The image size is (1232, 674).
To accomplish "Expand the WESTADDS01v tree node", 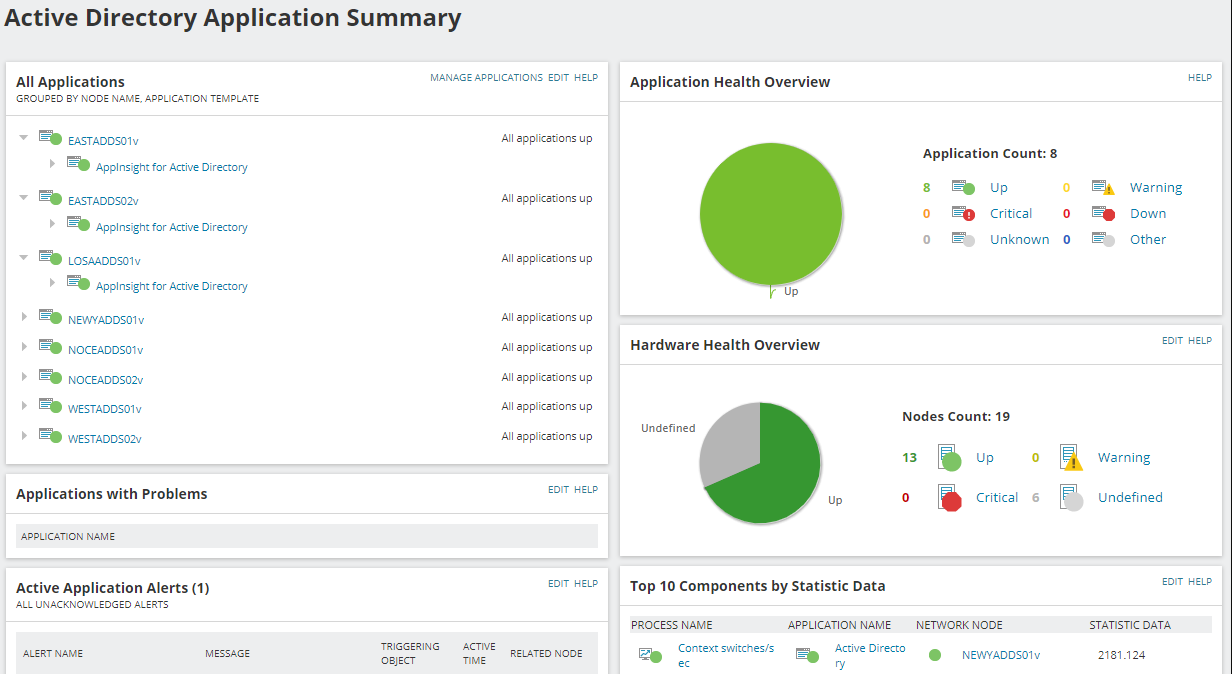I will pyautogui.click(x=24, y=406).
